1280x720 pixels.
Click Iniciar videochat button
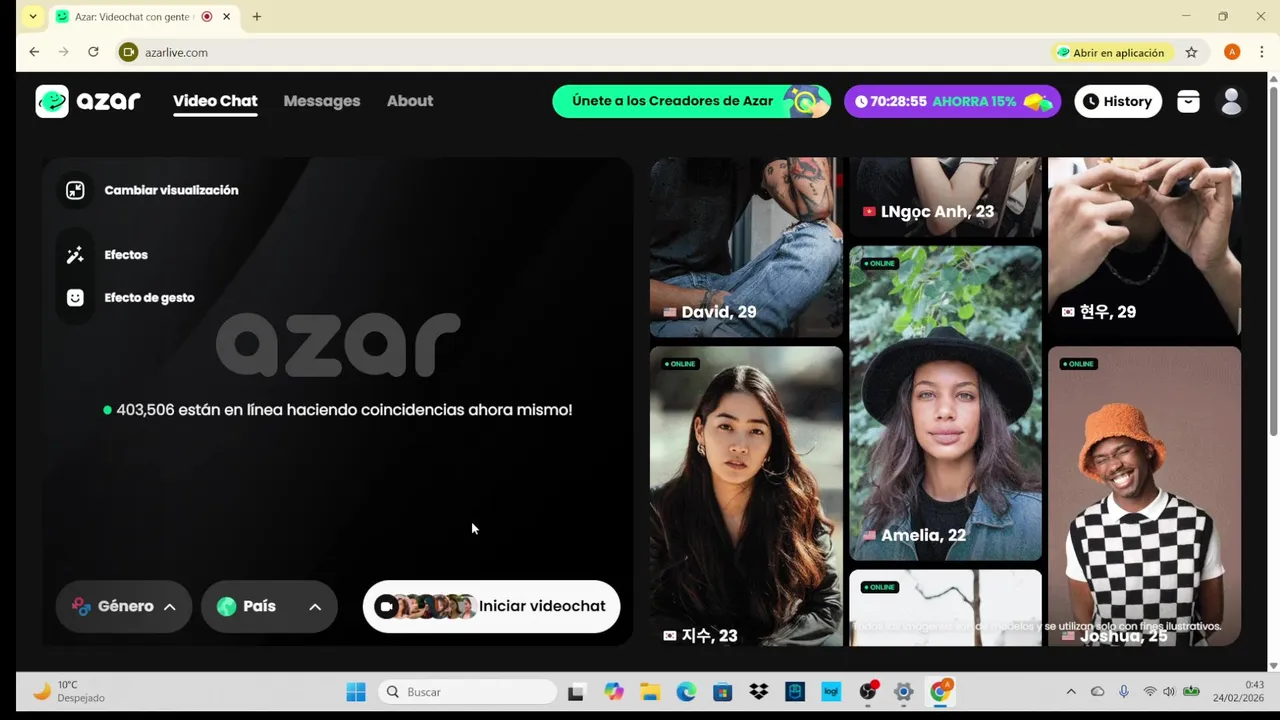[x=491, y=606]
